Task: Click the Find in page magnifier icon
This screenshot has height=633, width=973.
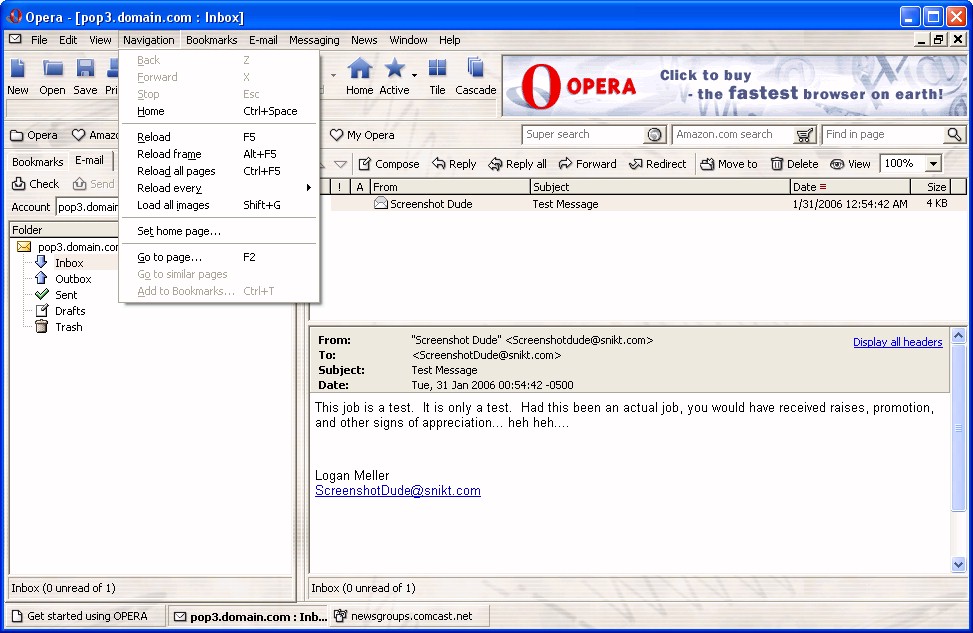Action: [x=954, y=135]
